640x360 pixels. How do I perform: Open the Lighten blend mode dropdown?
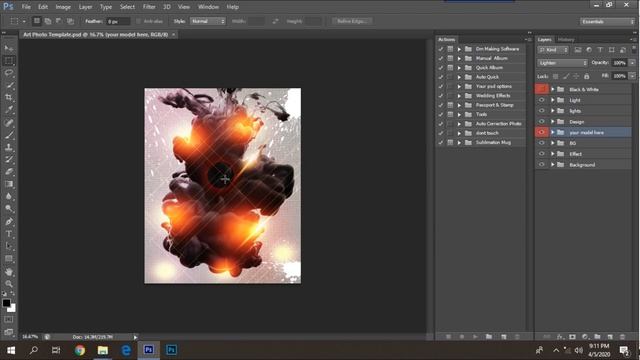tap(562, 63)
